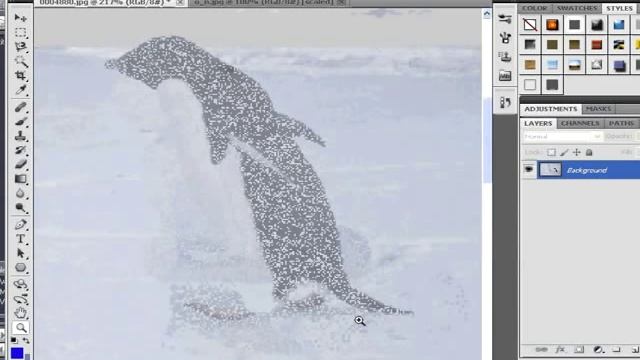Screen dimensions: 640x360
Task: Open the Adjustments tab
Action: pos(550,109)
